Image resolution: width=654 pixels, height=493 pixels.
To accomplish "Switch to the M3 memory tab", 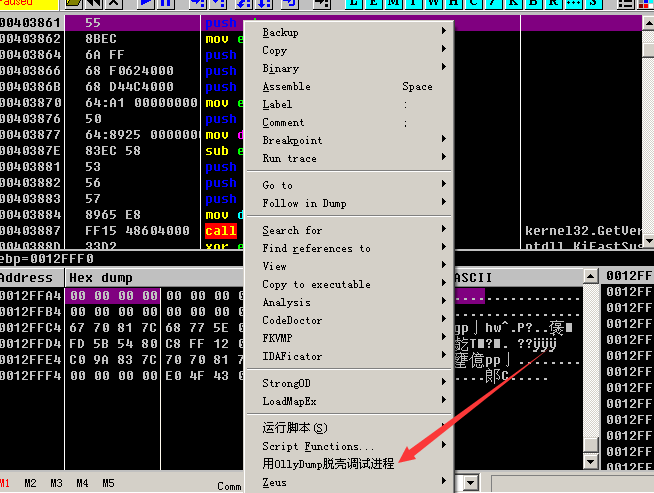I will pyautogui.click(x=56, y=483).
